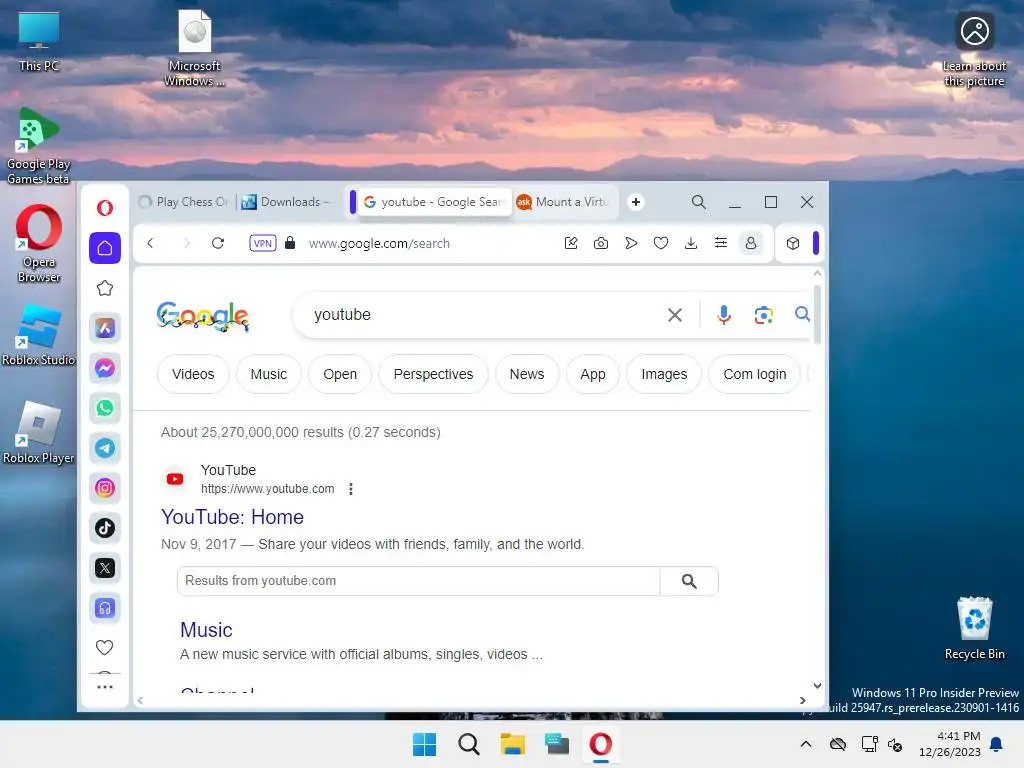Click the Google doodle logo
The image size is (1024, 768).
pos(202,317)
